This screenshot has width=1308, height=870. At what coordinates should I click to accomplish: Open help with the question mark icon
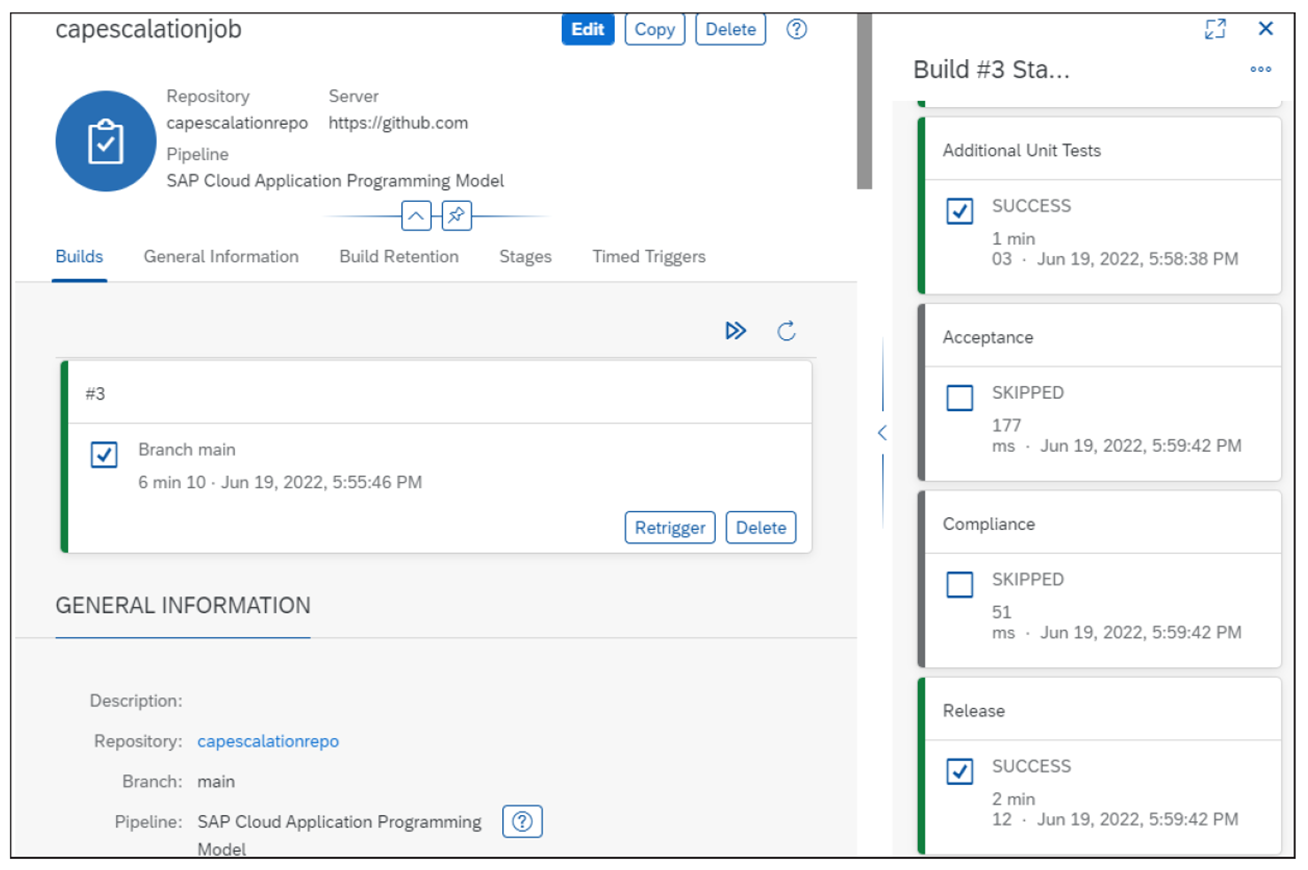pyautogui.click(x=797, y=29)
